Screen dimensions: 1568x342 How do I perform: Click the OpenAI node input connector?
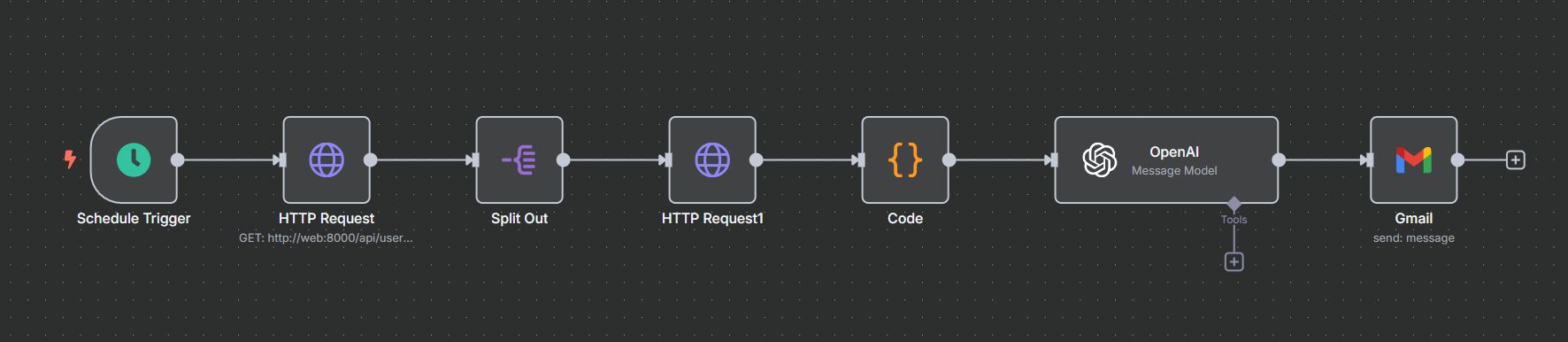(x=1054, y=160)
